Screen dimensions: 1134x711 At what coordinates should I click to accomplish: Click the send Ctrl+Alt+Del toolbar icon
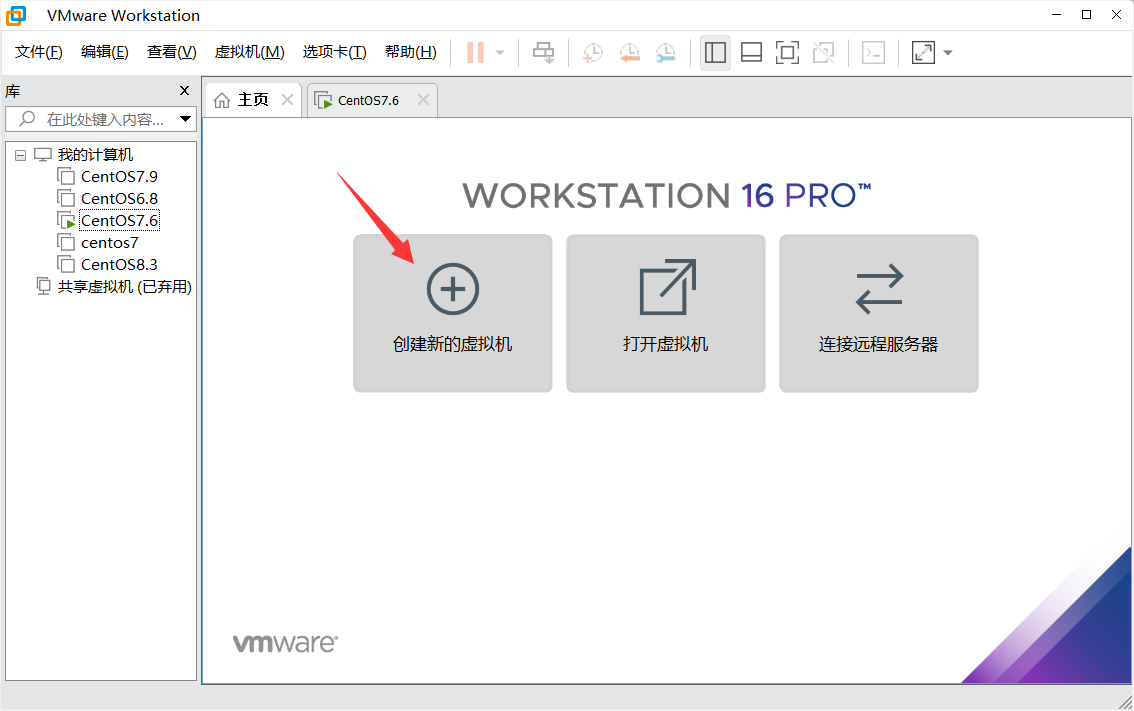coord(543,52)
